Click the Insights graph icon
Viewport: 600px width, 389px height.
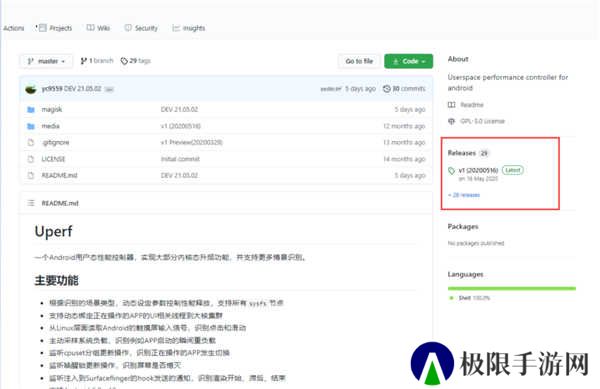point(176,28)
